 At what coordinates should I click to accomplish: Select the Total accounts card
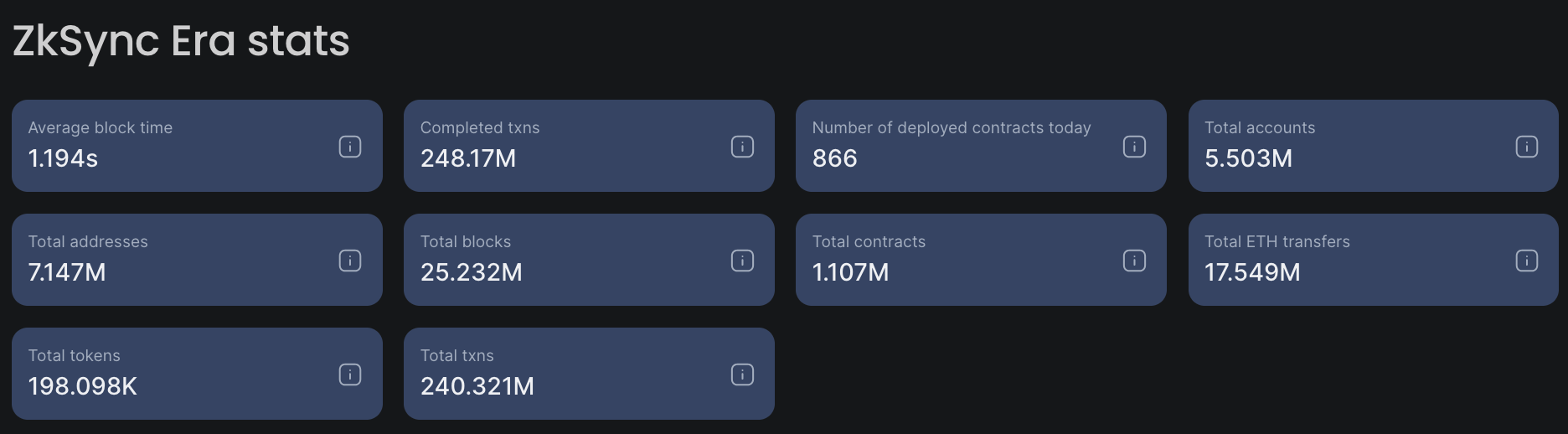tap(1374, 146)
